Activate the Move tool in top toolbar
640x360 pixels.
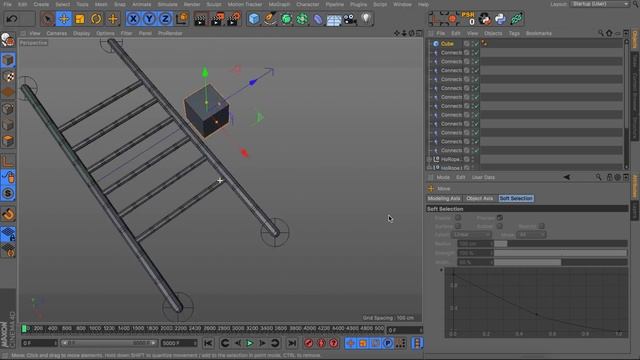click(64, 19)
